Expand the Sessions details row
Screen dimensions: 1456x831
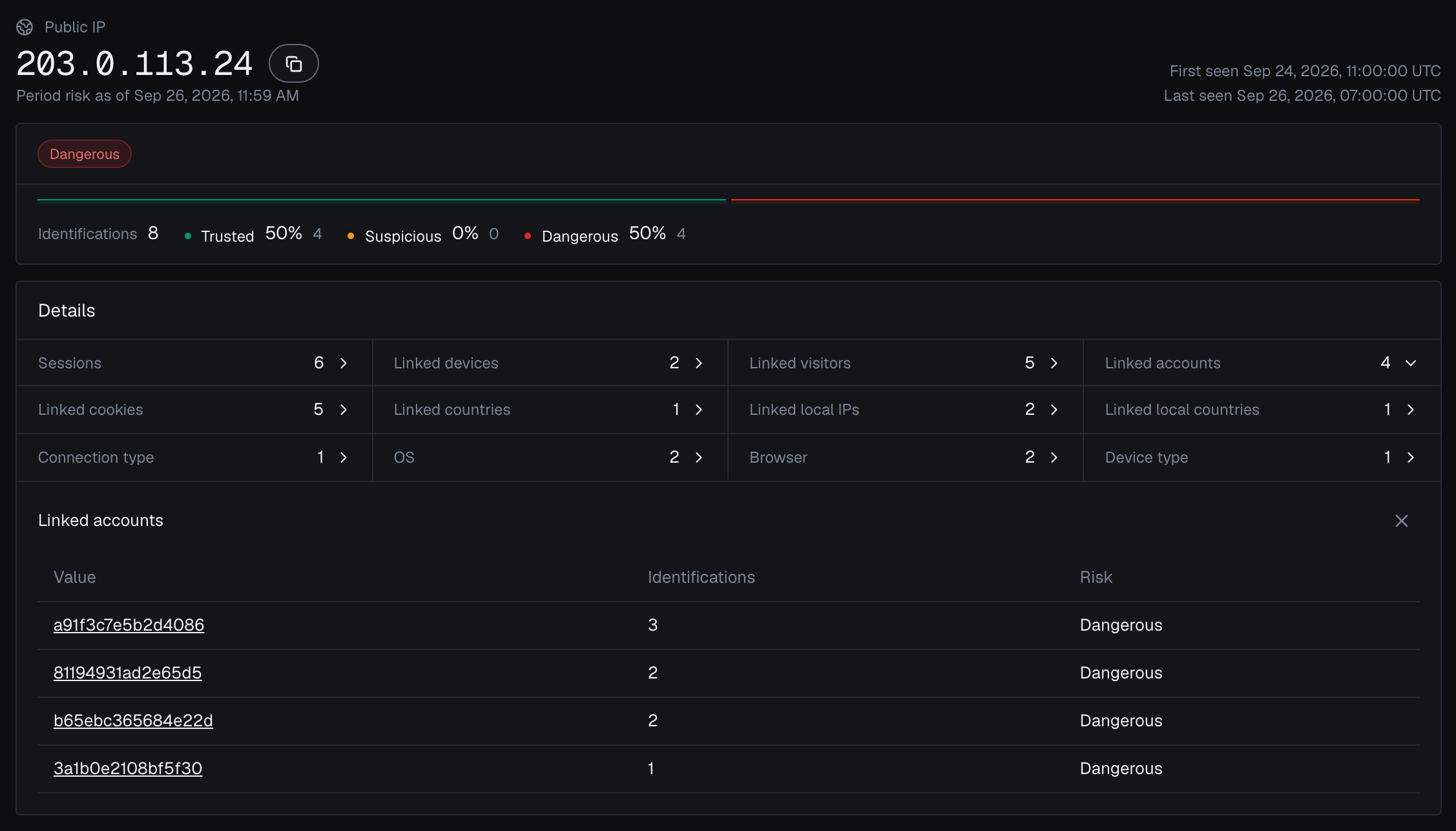194,363
